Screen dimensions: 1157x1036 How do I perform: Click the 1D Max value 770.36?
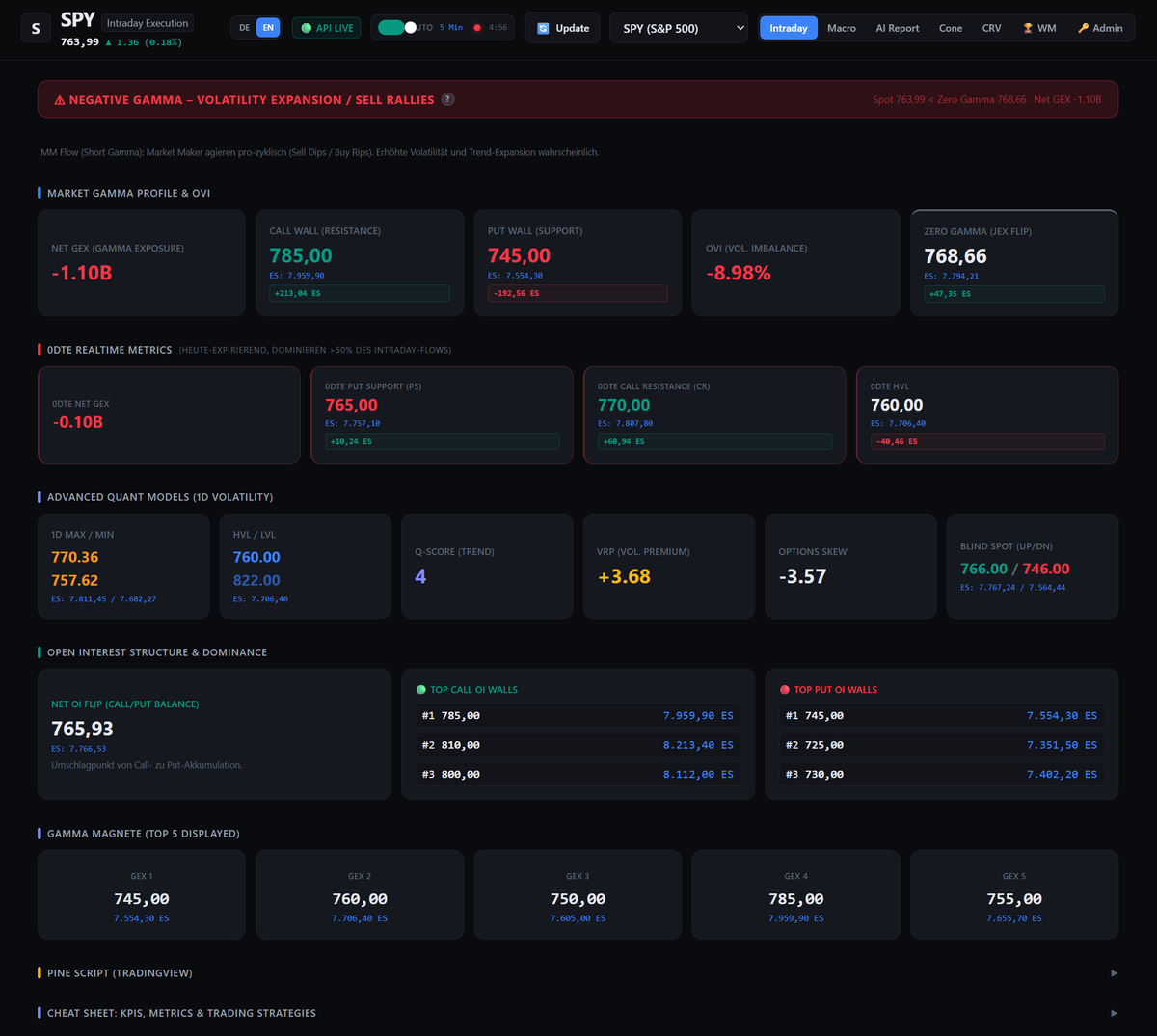(x=75, y=557)
